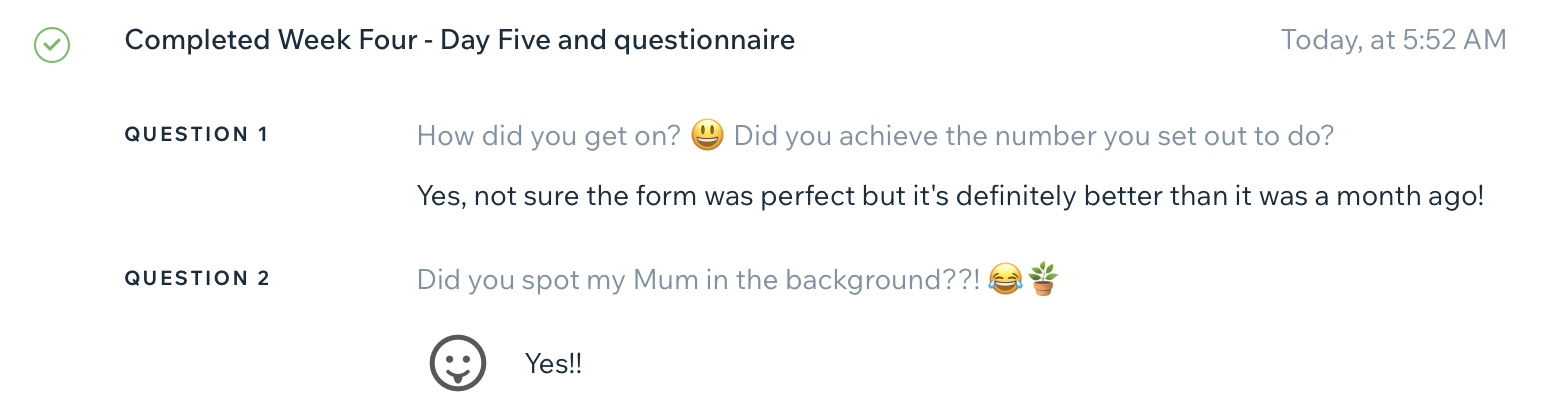Click the "How did you get on?" text
The width and height of the screenshot is (1542, 412).
tap(548, 136)
